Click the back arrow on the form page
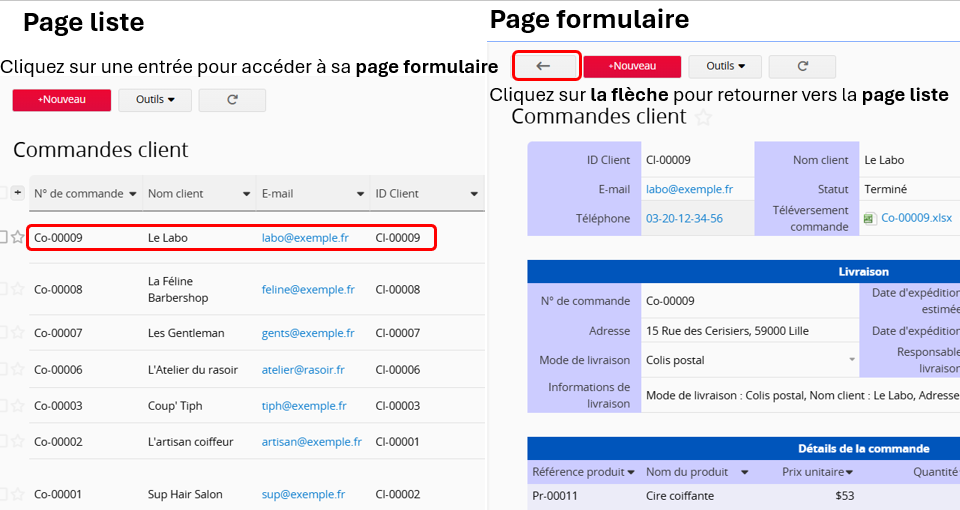 click(546, 66)
